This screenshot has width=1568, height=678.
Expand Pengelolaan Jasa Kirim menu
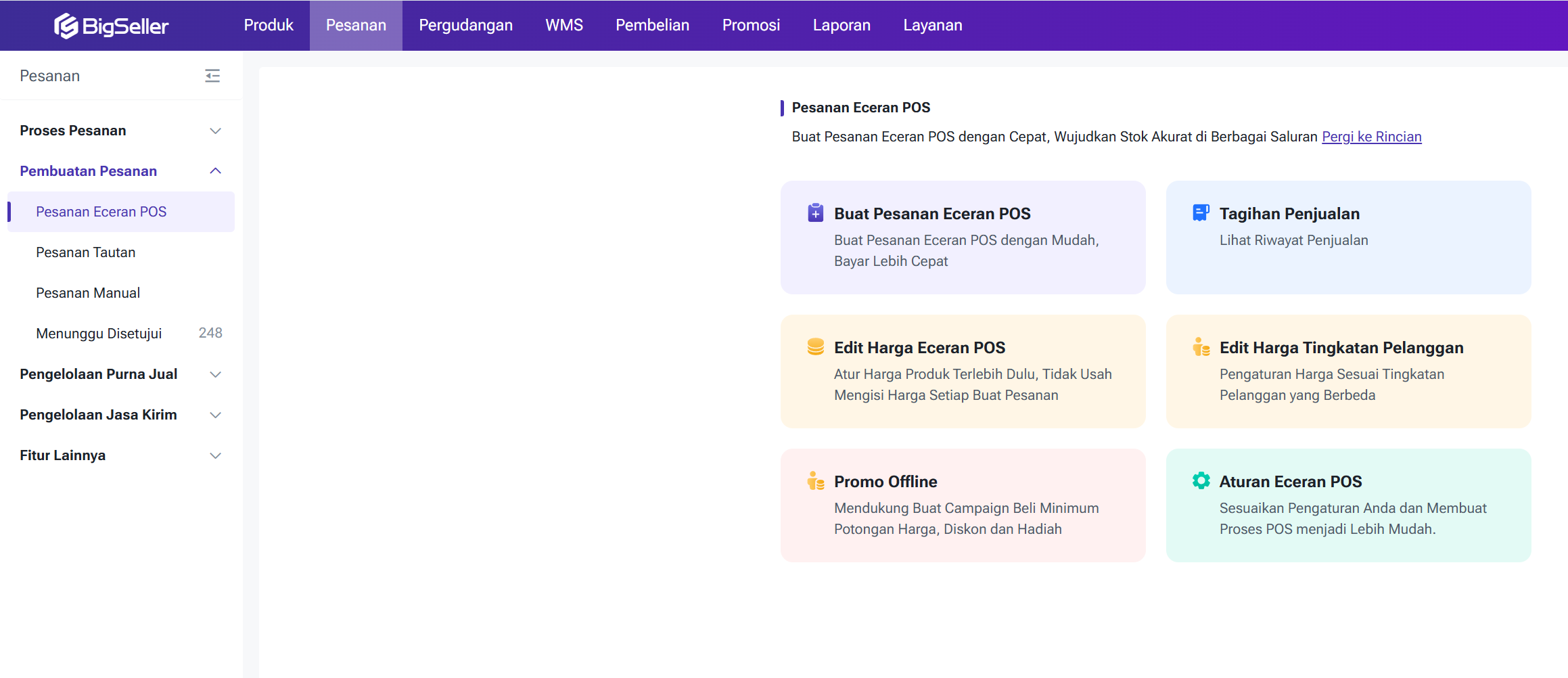pos(215,415)
